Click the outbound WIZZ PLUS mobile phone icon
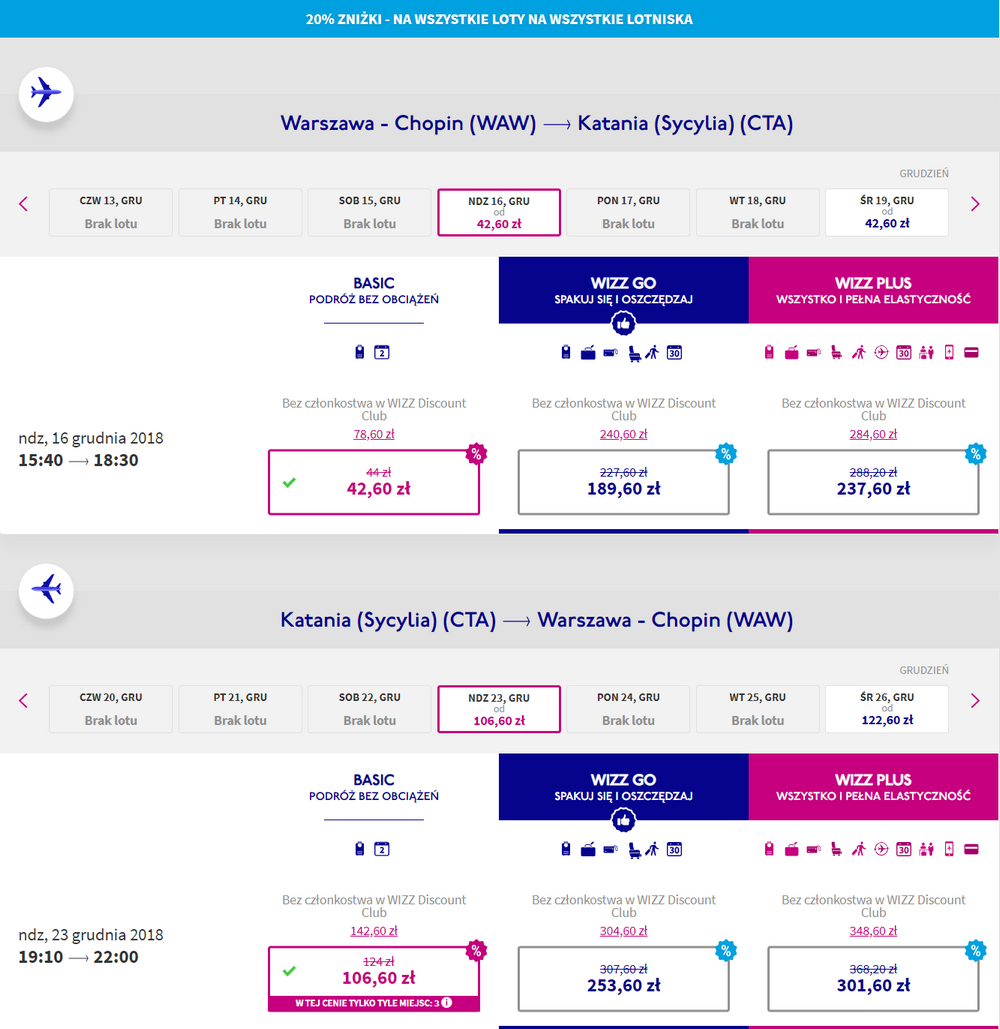The image size is (1000, 1029). 949,352
